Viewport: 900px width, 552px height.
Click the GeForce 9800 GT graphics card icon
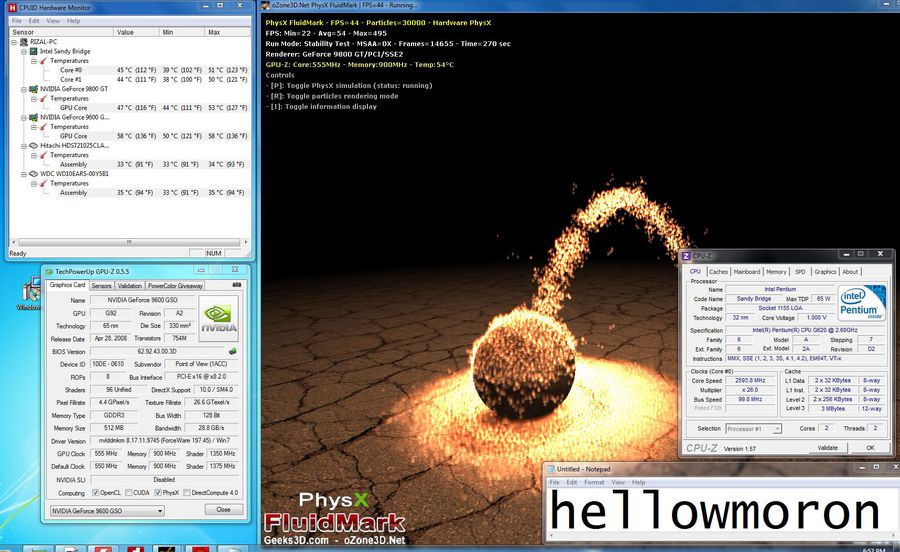pyautogui.click(x=34, y=89)
